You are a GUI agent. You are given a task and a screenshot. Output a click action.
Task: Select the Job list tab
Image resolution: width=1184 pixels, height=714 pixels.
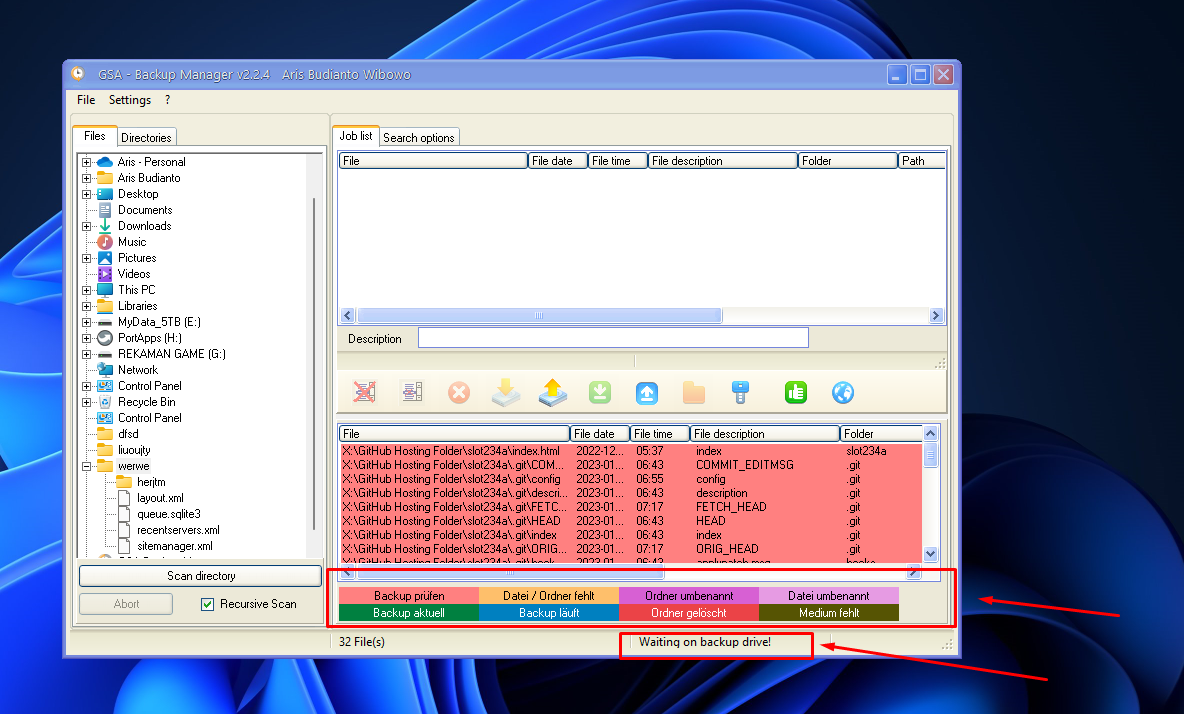[x=356, y=136]
